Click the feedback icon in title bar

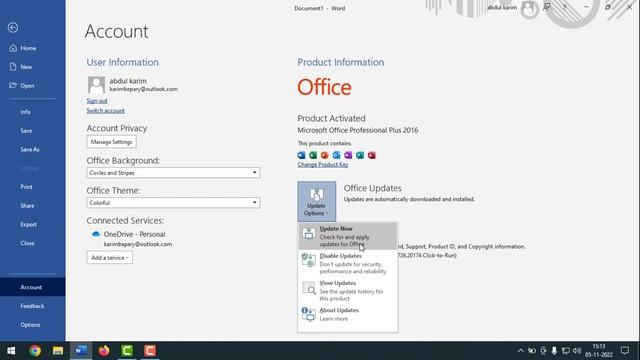[x=547, y=7]
